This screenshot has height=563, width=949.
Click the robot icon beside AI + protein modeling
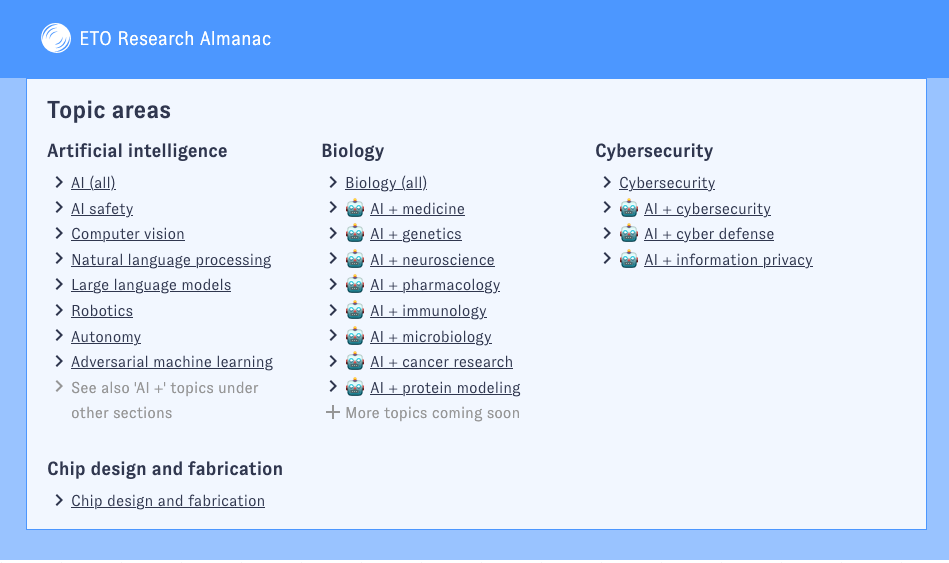coord(355,387)
